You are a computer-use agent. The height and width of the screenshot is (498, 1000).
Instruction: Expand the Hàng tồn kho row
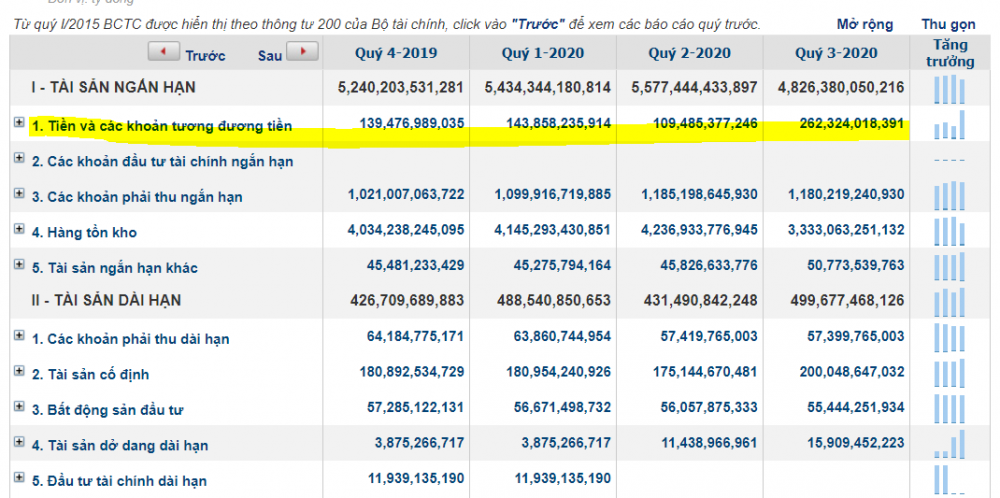[x=19, y=229]
